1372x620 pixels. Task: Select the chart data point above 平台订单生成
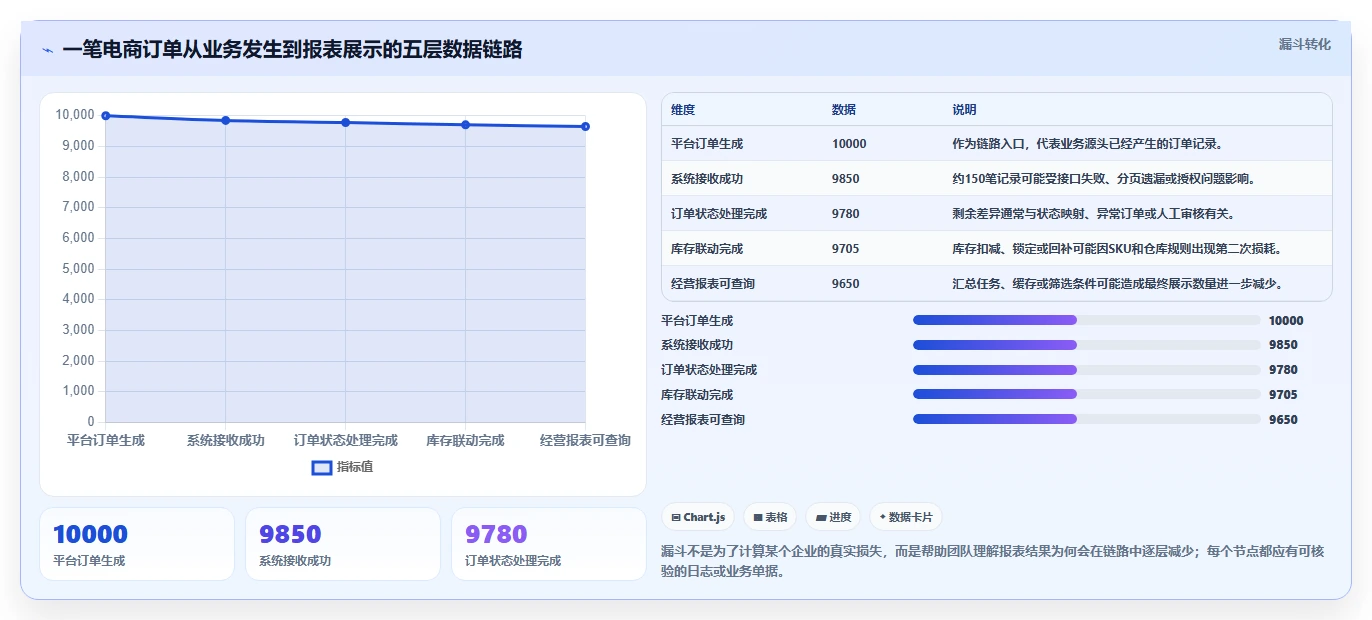tap(106, 116)
